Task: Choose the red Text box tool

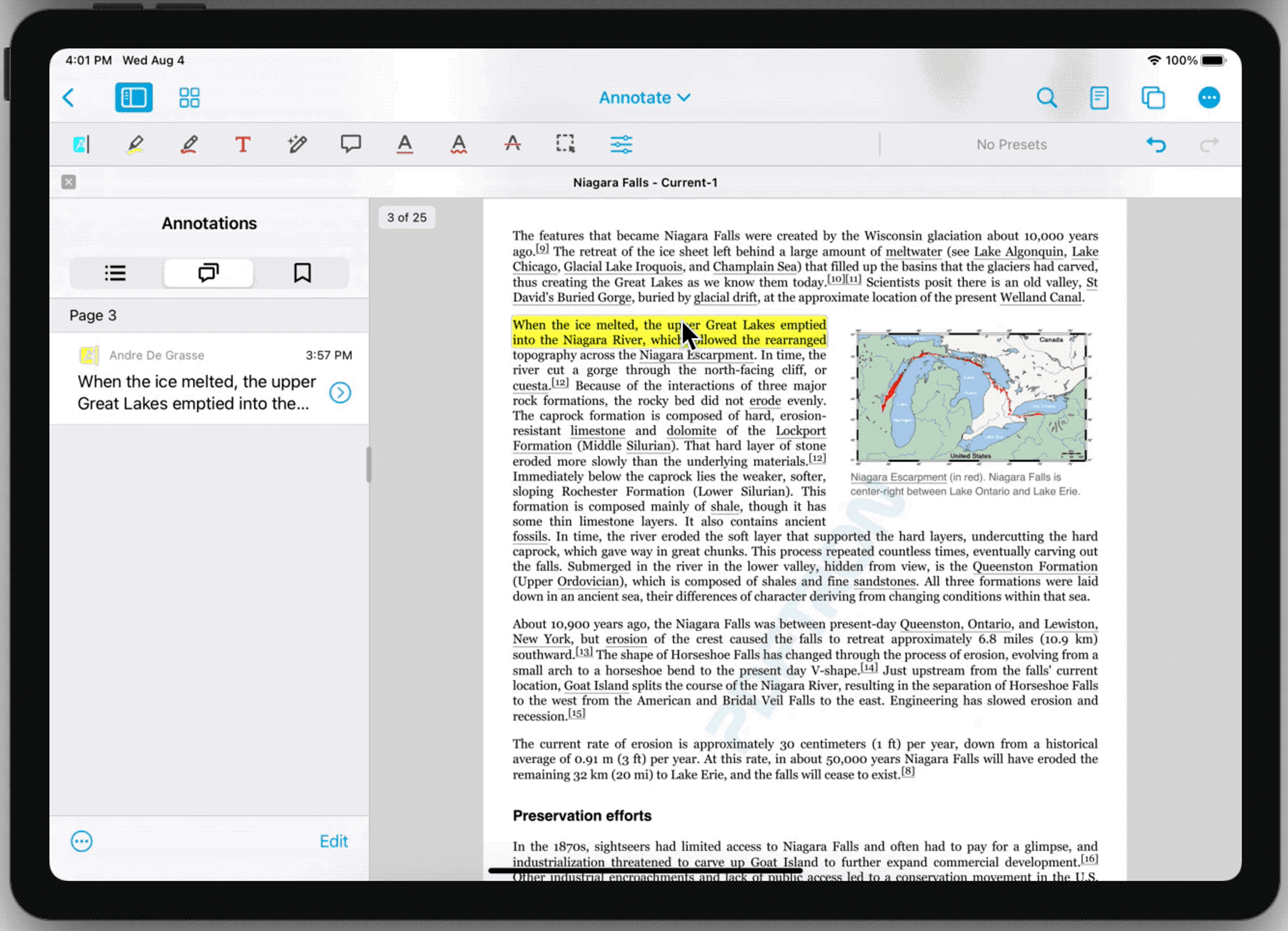Action: [x=243, y=144]
